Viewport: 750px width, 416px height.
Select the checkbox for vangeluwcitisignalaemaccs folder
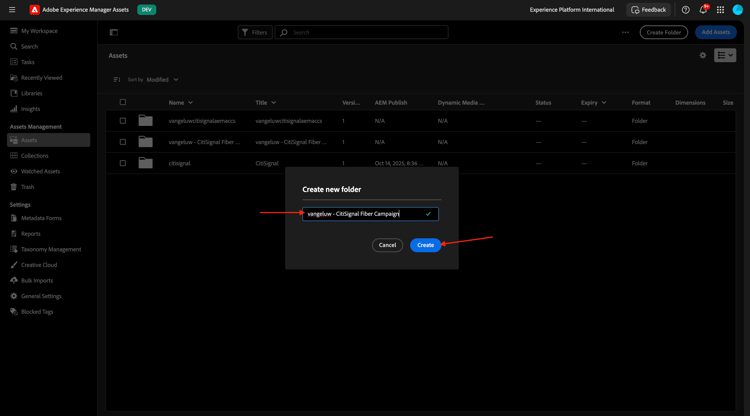tap(123, 121)
